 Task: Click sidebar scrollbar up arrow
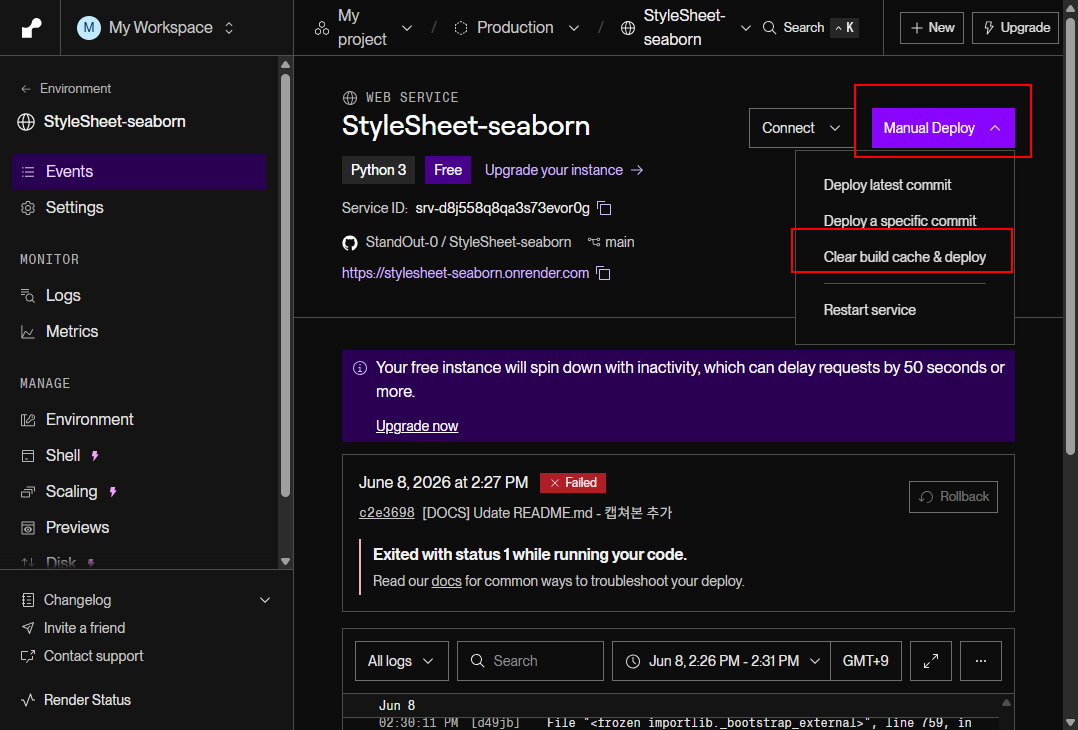[285, 65]
